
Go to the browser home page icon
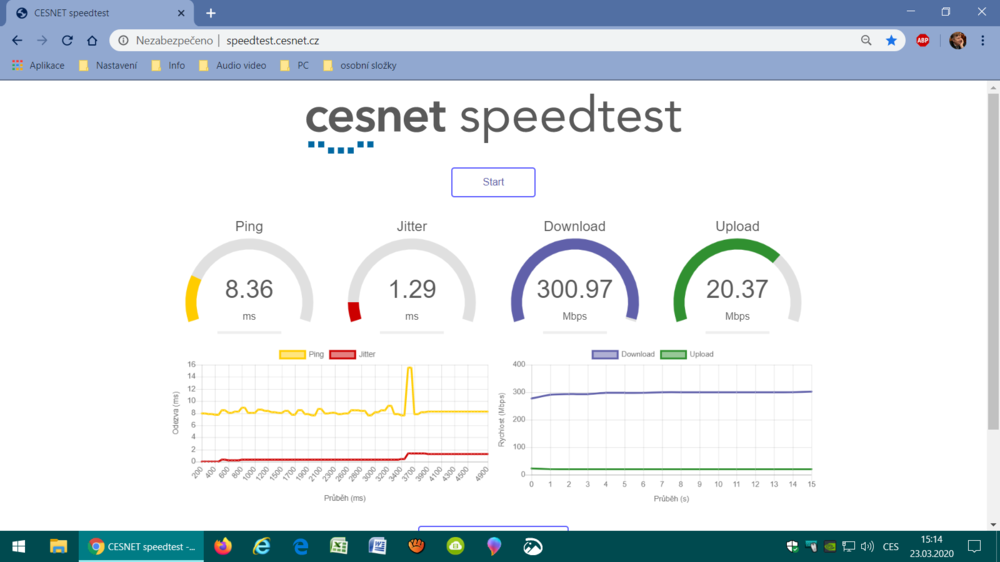92,41
